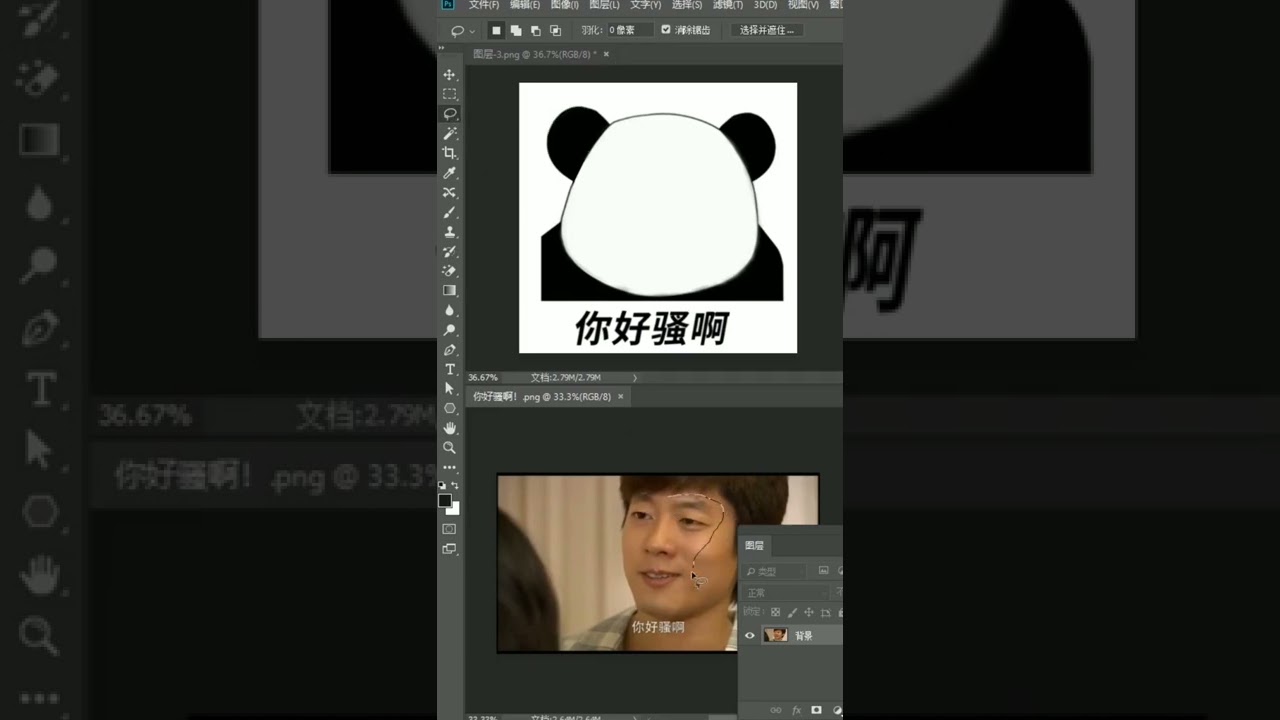Toggle lock position icon
This screenshot has width=1280, height=720.
[x=808, y=613]
